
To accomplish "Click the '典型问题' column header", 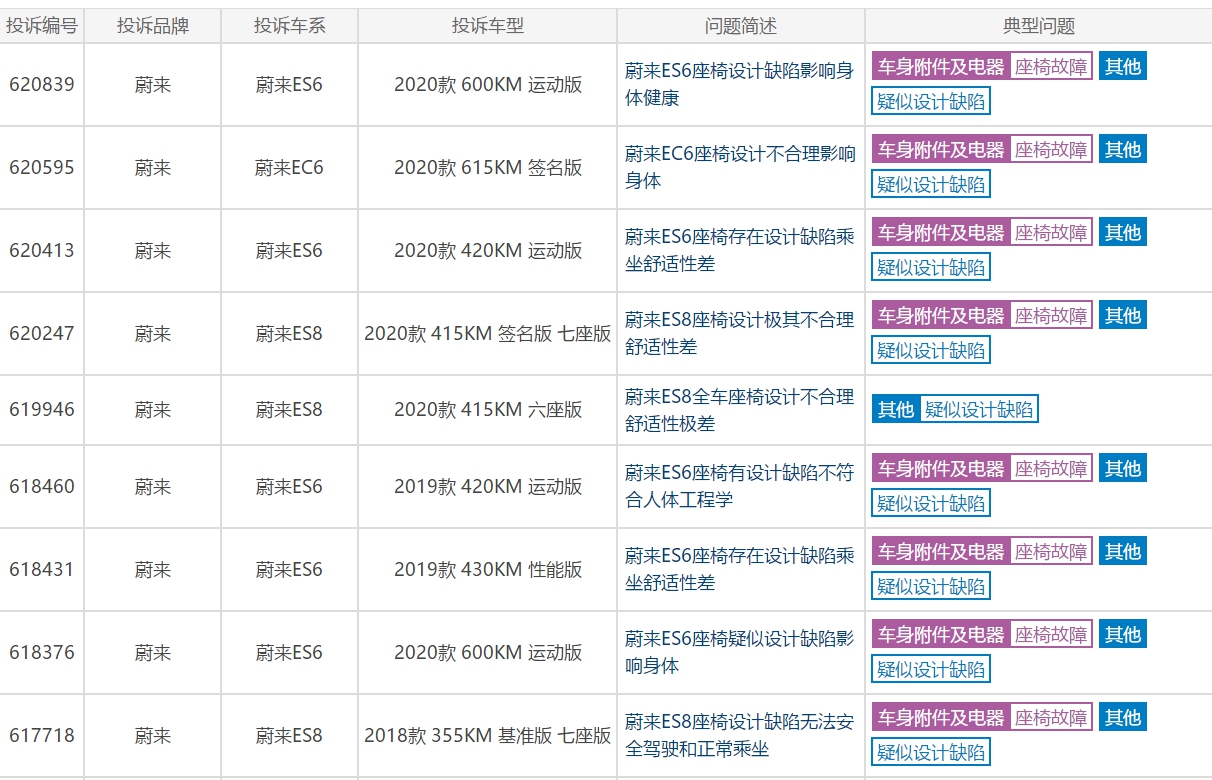I will 1039,27.
